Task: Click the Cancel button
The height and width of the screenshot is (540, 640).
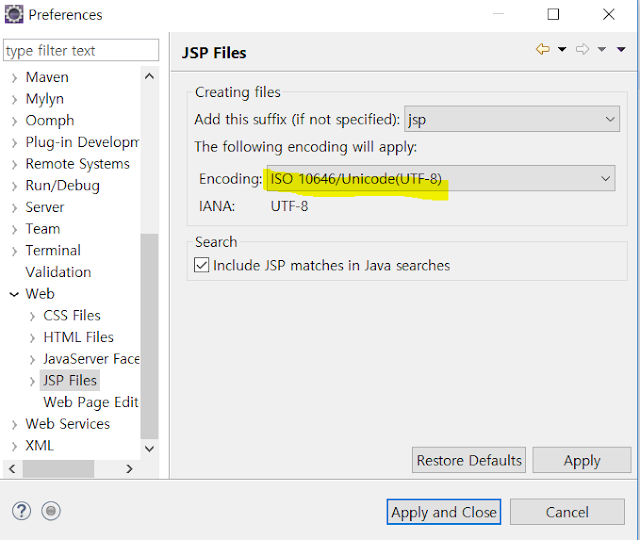Action: pyautogui.click(x=567, y=512)
